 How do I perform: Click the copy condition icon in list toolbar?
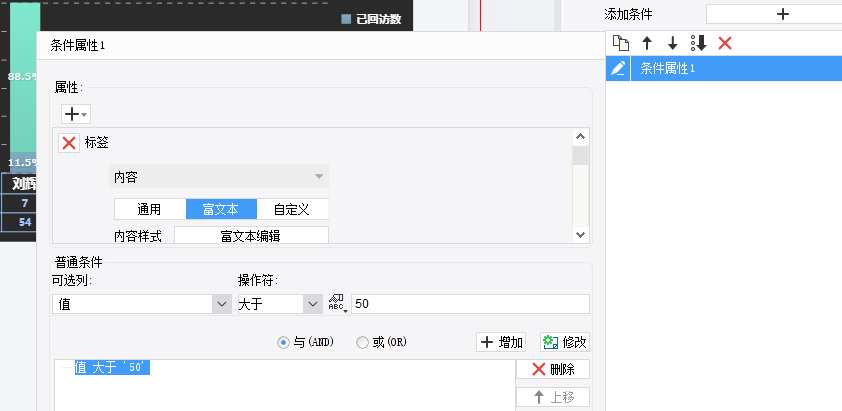621,43
